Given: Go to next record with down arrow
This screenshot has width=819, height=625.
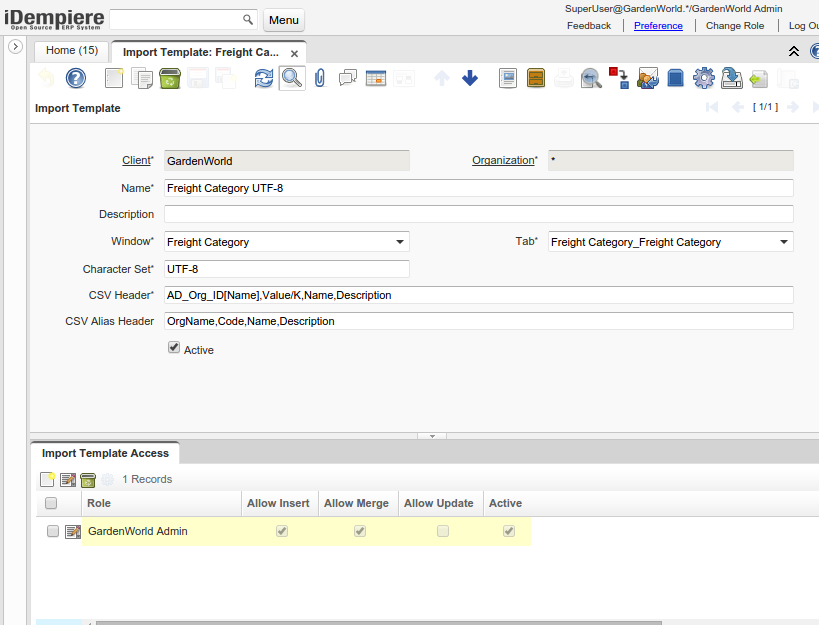Looking at the screenshot, I should click(x=470, y=78).
